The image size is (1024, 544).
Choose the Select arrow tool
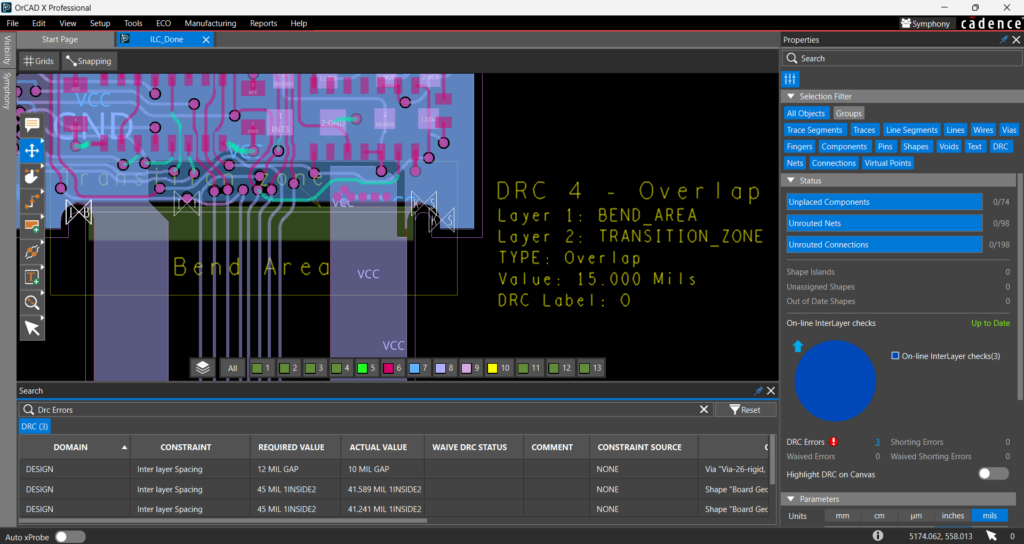(x=32, y=328)
